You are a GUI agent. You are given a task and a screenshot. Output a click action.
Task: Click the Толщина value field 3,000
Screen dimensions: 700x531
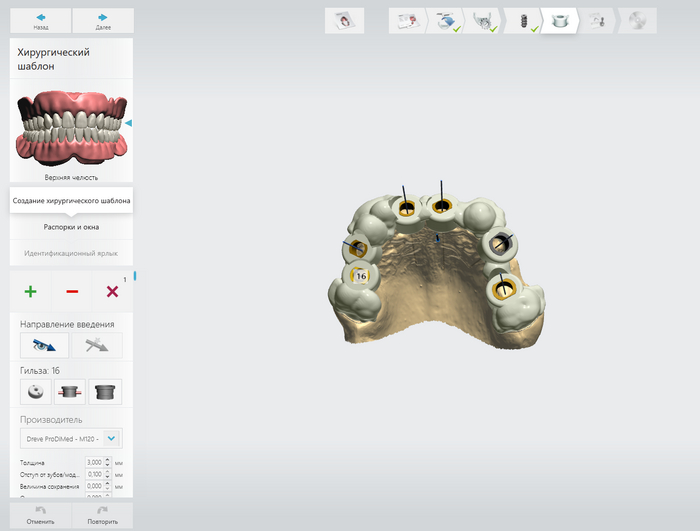(94, 462)
